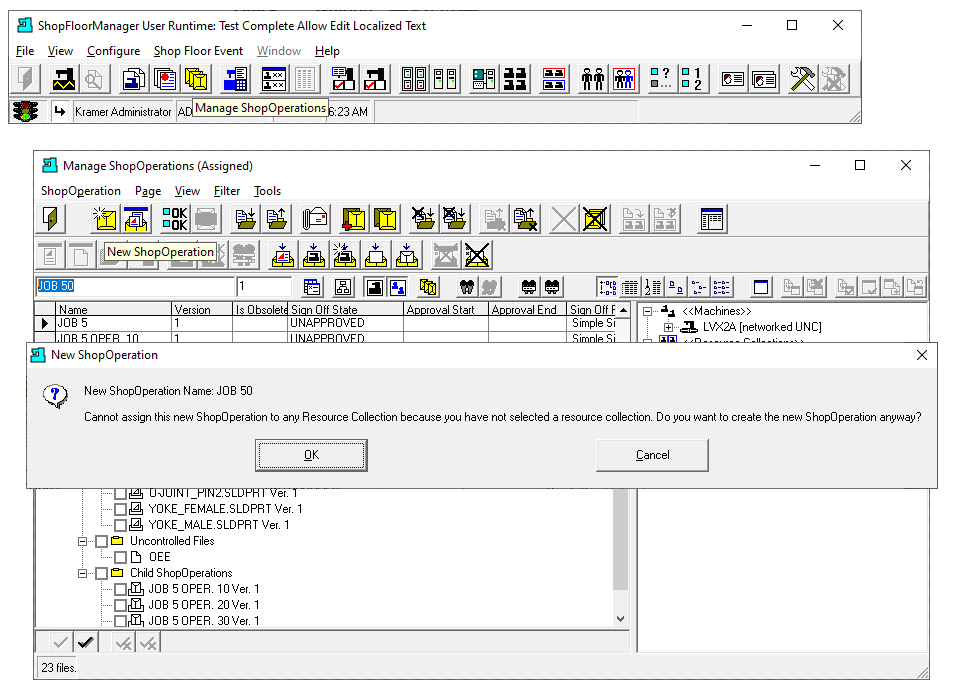Click the file tree scroll down arrow
This screenshot has height=700, width=963.
[x=620, y=619]
